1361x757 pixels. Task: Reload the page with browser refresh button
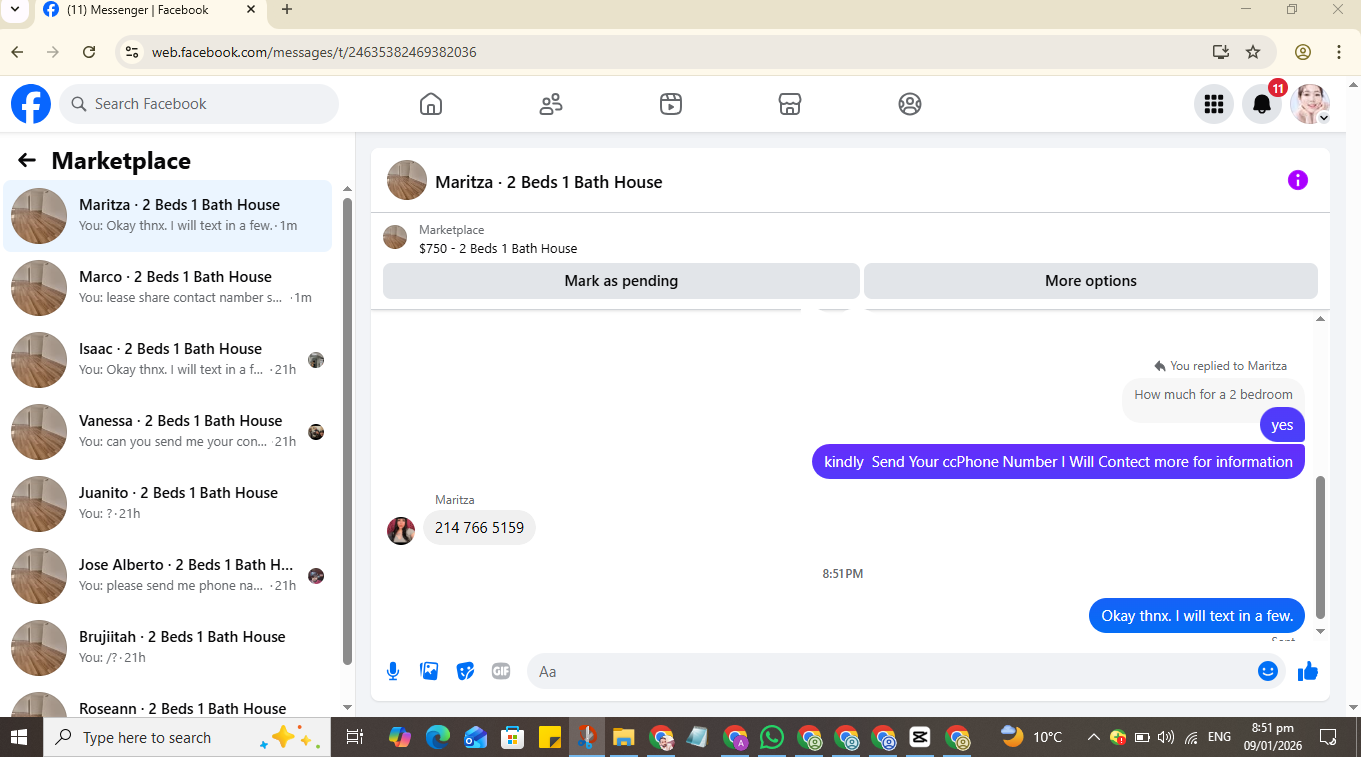[89, 52]
